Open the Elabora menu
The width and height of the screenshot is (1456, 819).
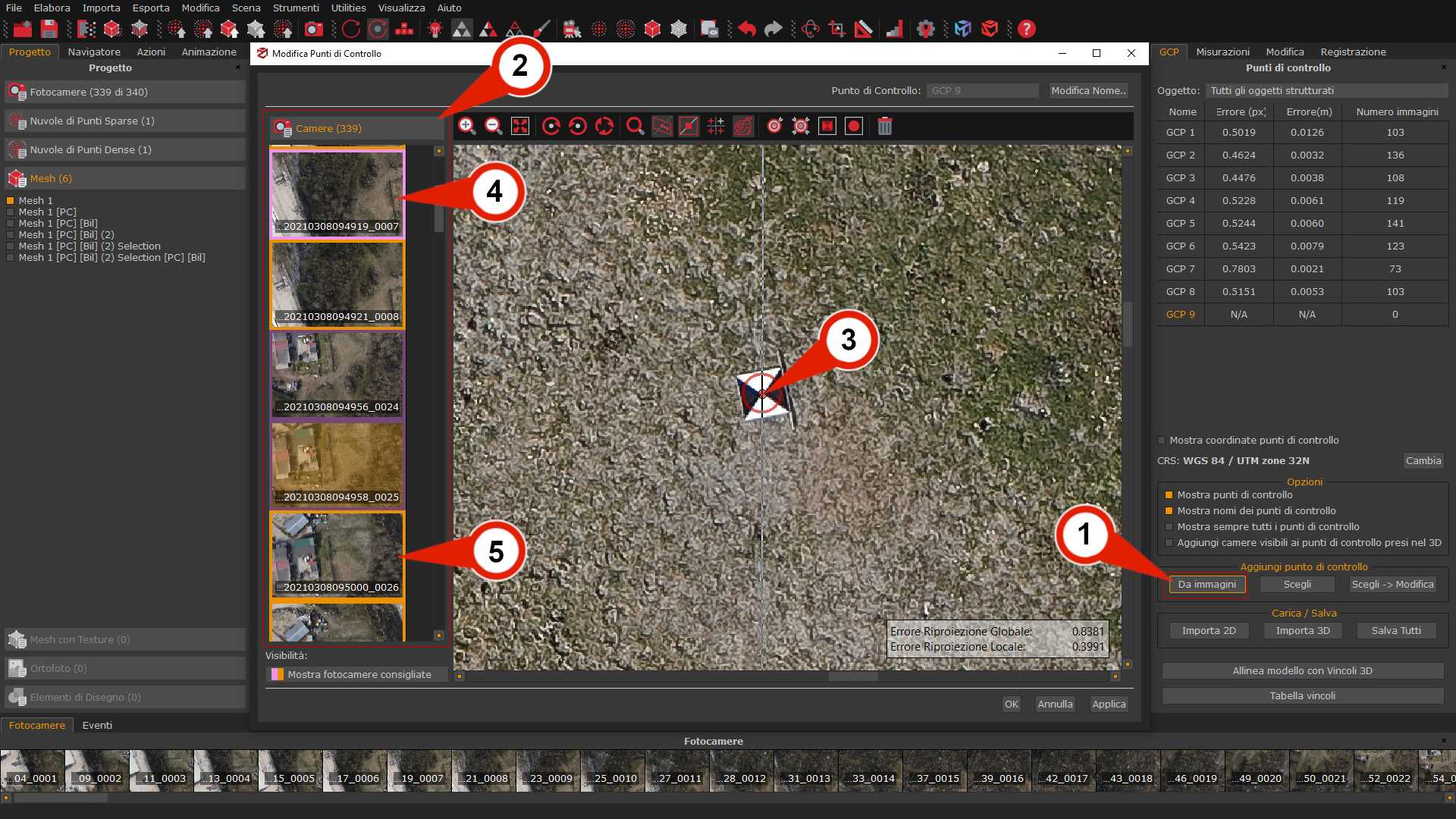pos(52,8)
